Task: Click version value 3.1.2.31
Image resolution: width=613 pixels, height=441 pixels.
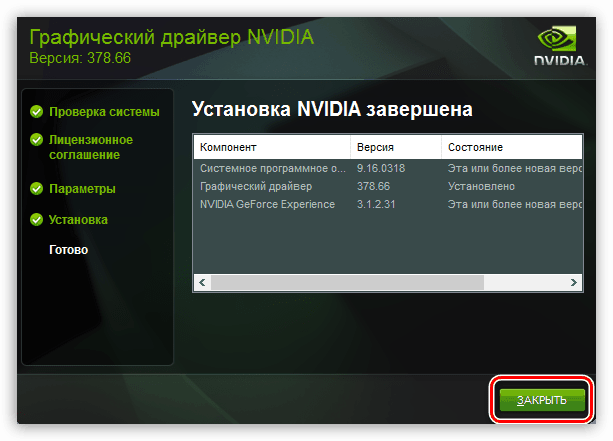Action: [x=376, y=204]
